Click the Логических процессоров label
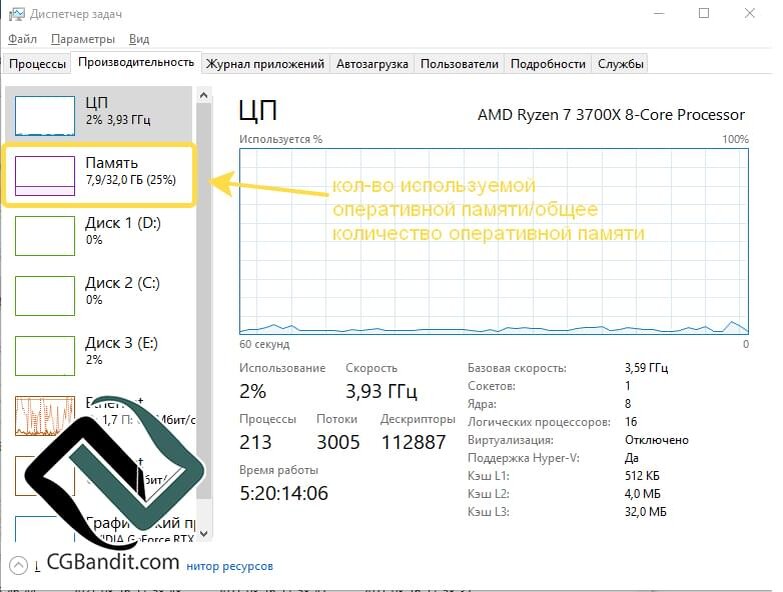The image size is (783, 592). tap(539, 422)
